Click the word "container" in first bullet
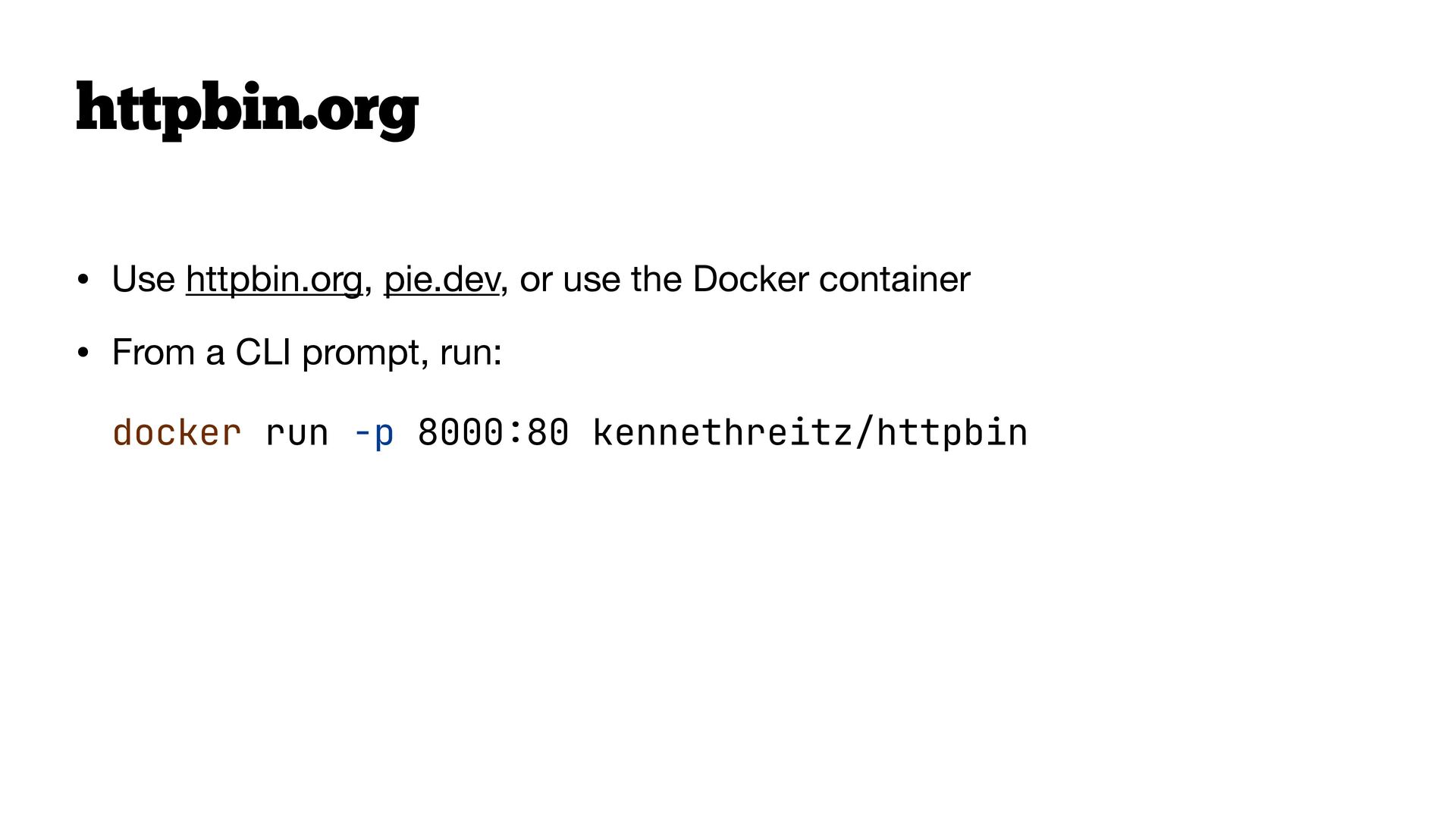The image size is (1456, 819). point(894,279)
